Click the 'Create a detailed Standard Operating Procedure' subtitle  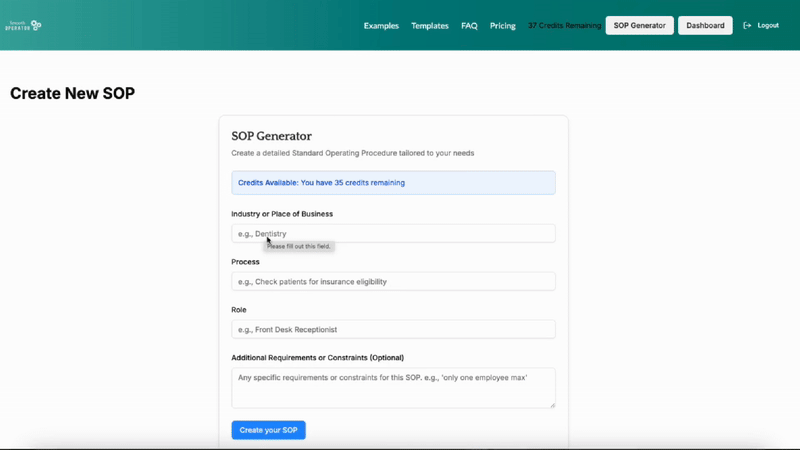pos(353,153)
